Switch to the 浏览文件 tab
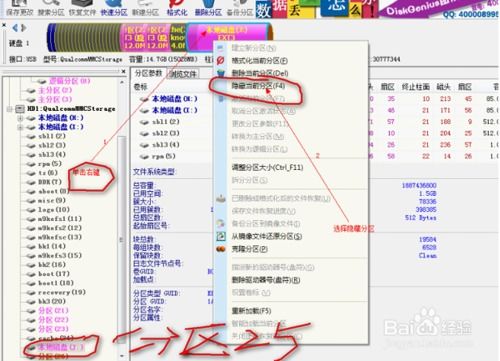The image size is (500, 361). pyautogui.click(x=183, y=74)
